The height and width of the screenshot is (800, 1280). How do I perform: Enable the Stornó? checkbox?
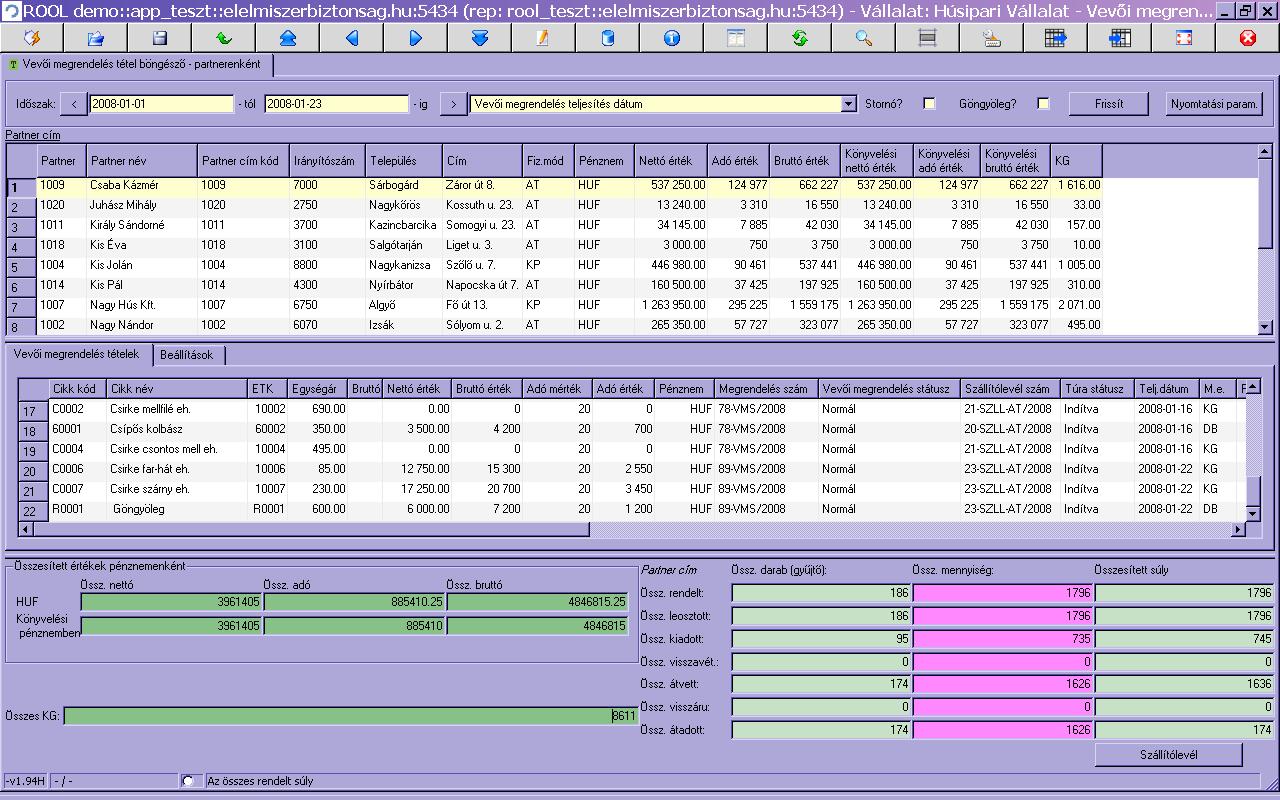tap(930, 104)
